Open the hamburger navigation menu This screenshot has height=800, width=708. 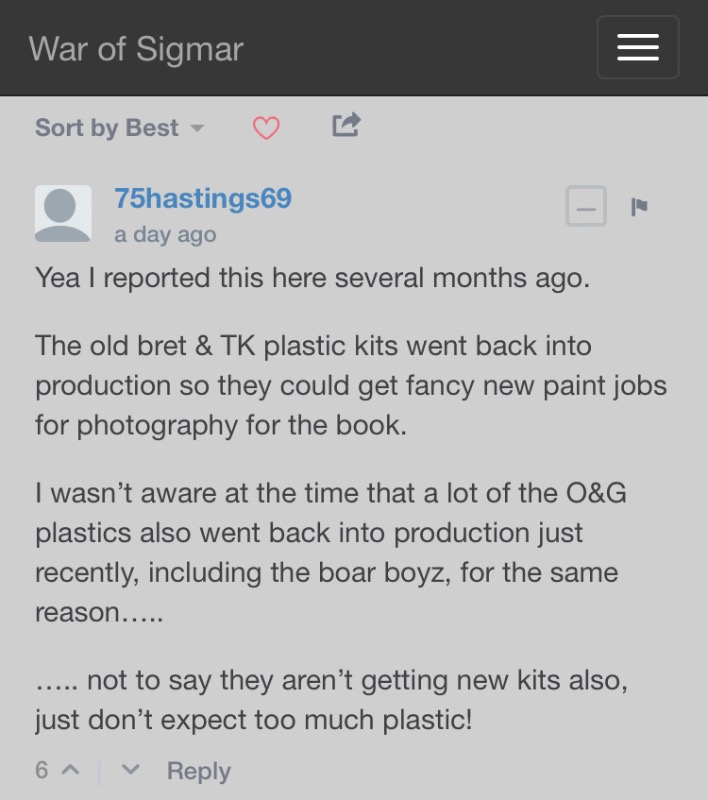click(638, 47)
